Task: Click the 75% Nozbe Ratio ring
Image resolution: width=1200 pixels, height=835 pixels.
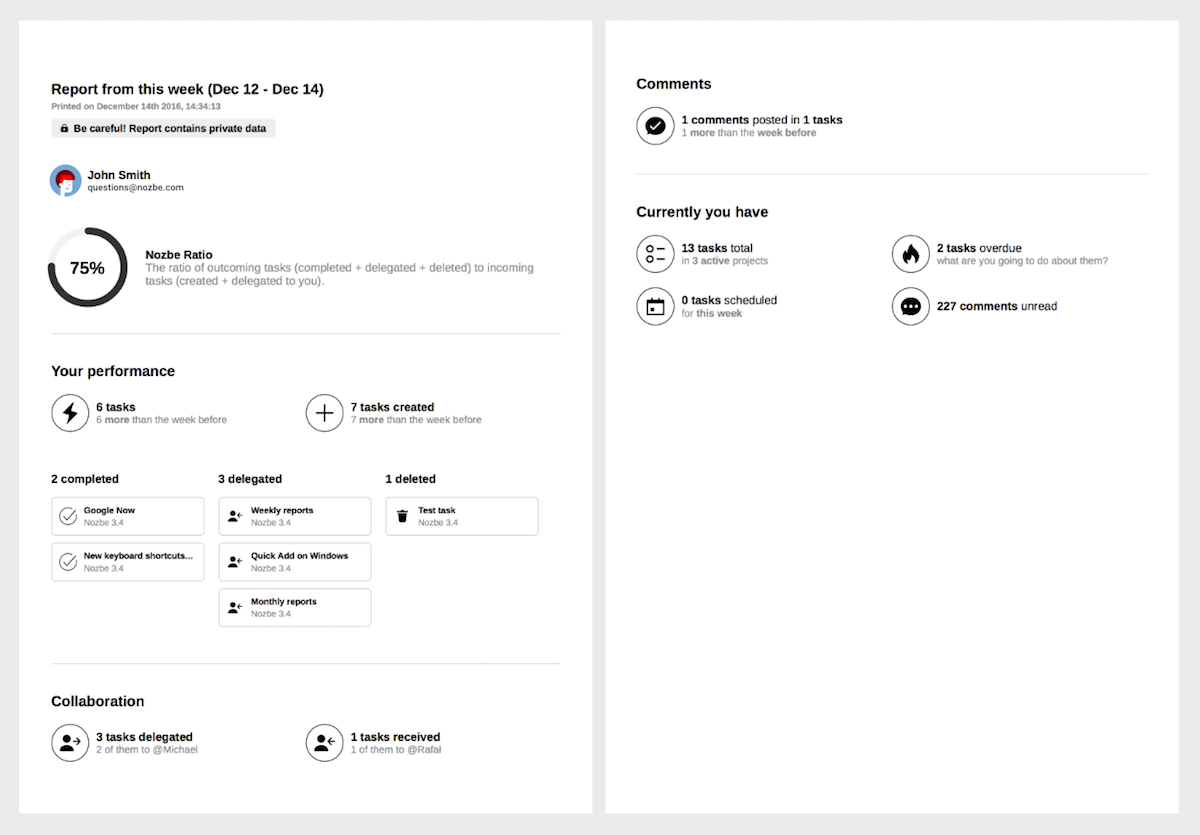Action: coord(88,267)
